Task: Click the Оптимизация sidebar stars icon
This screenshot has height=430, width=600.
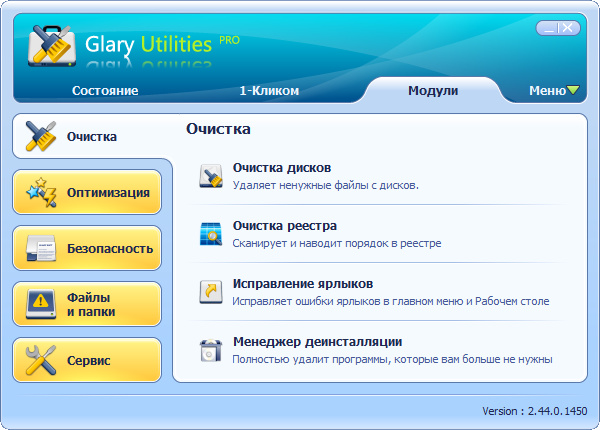Action: [x=41, y=192]
